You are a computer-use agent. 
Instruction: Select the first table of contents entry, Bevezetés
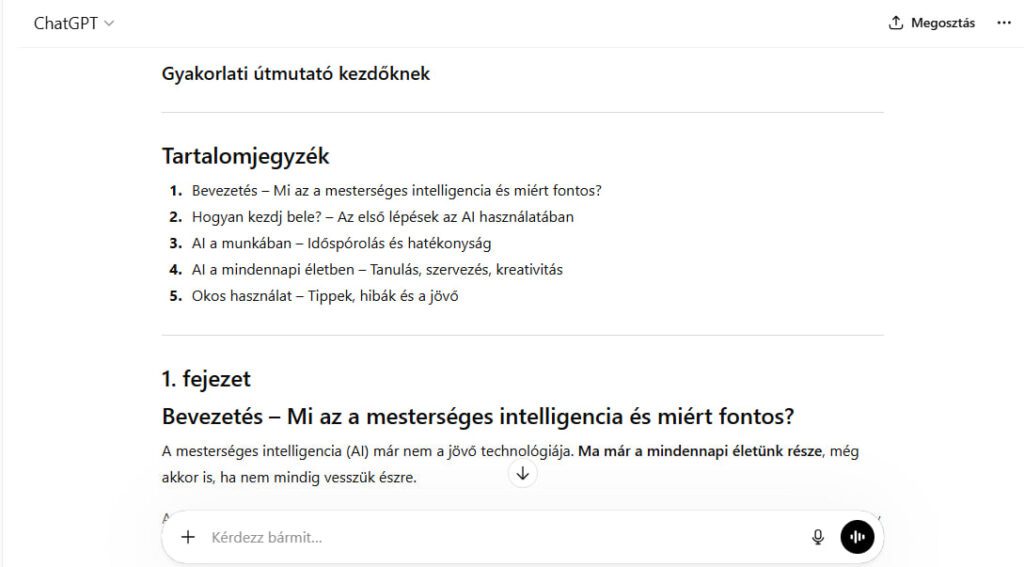397,190
